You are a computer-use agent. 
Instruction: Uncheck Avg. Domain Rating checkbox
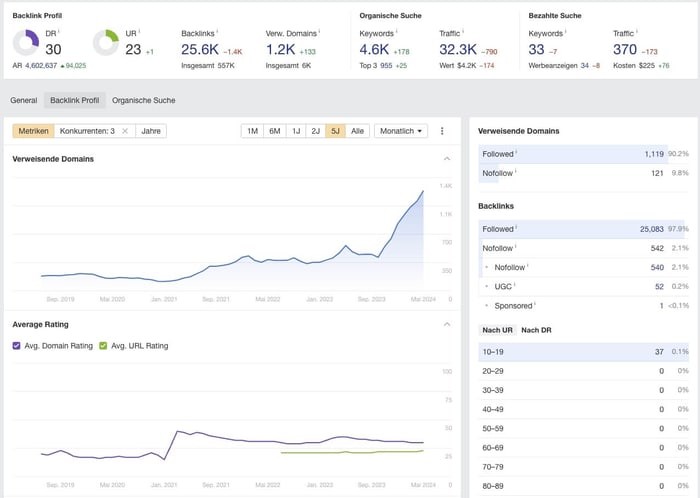tap(17, 346)
